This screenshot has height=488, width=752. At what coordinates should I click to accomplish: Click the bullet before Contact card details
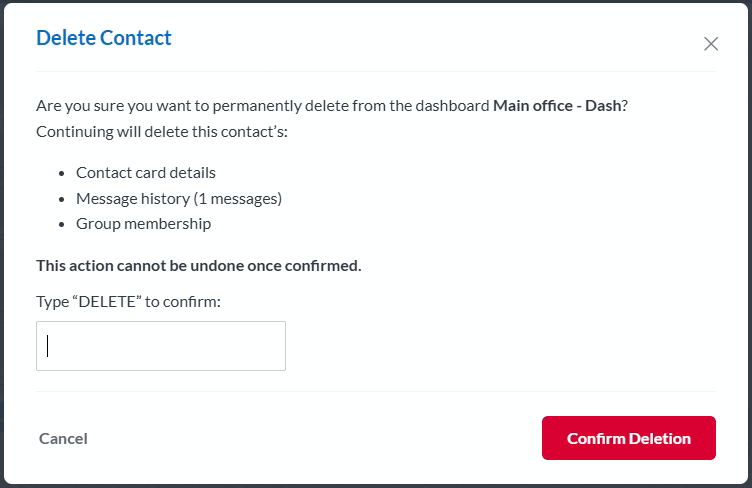click(x=62, y=173)
